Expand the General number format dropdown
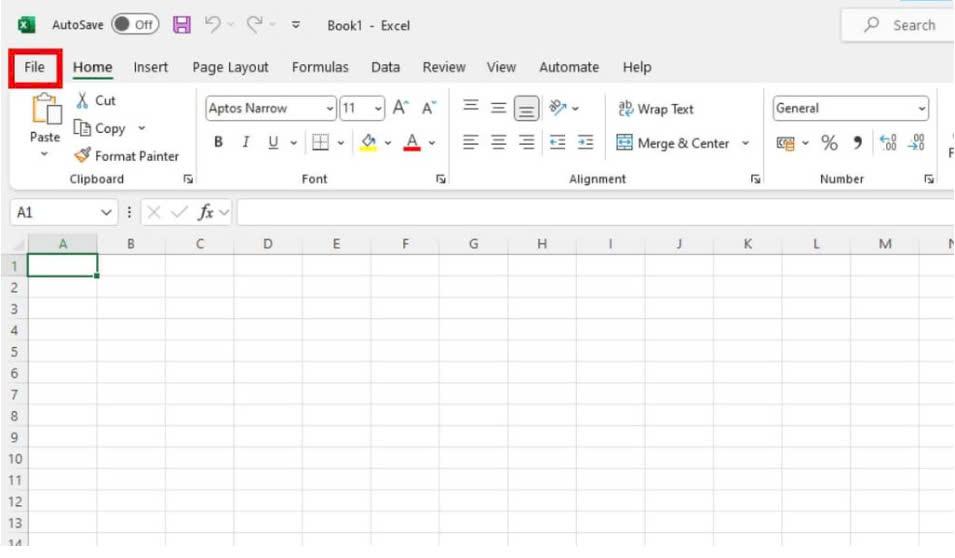 pos(922,109)
